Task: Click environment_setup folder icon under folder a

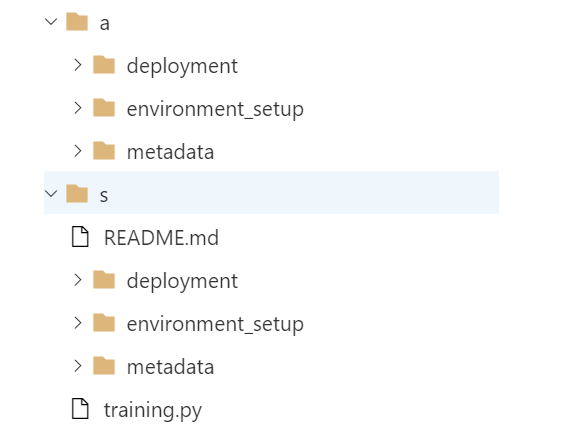Action: 104,108
